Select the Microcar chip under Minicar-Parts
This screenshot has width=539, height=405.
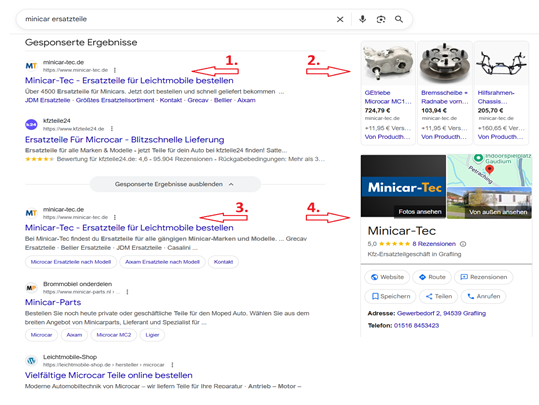41,335
